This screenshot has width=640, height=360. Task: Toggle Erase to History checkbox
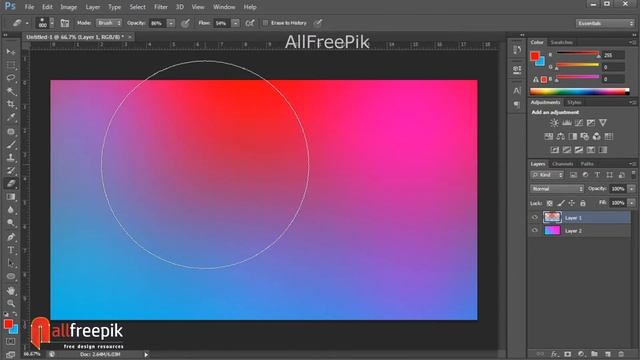coord(265,23)
